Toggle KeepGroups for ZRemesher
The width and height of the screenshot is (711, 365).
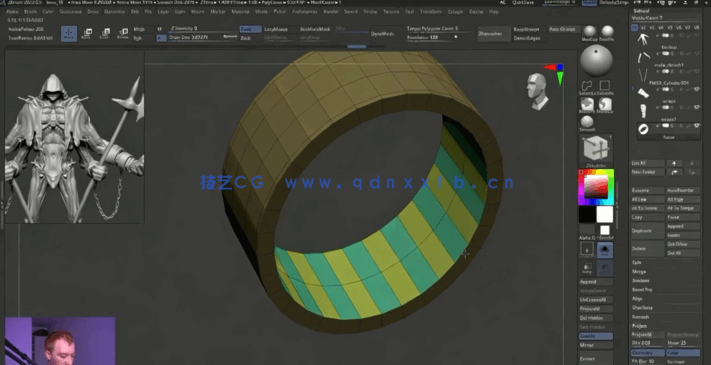[527, 29]
